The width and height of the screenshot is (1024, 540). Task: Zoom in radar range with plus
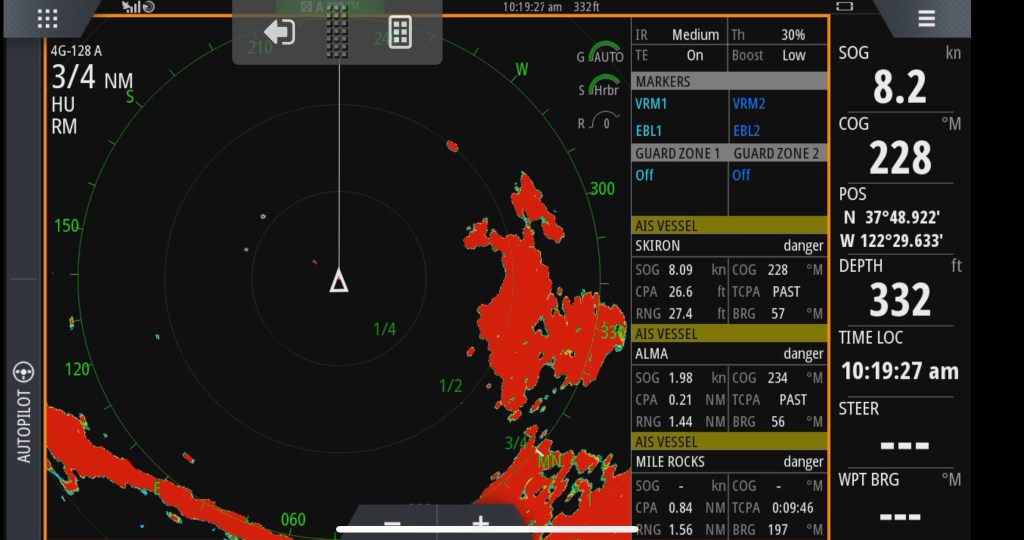coord(481,523)
